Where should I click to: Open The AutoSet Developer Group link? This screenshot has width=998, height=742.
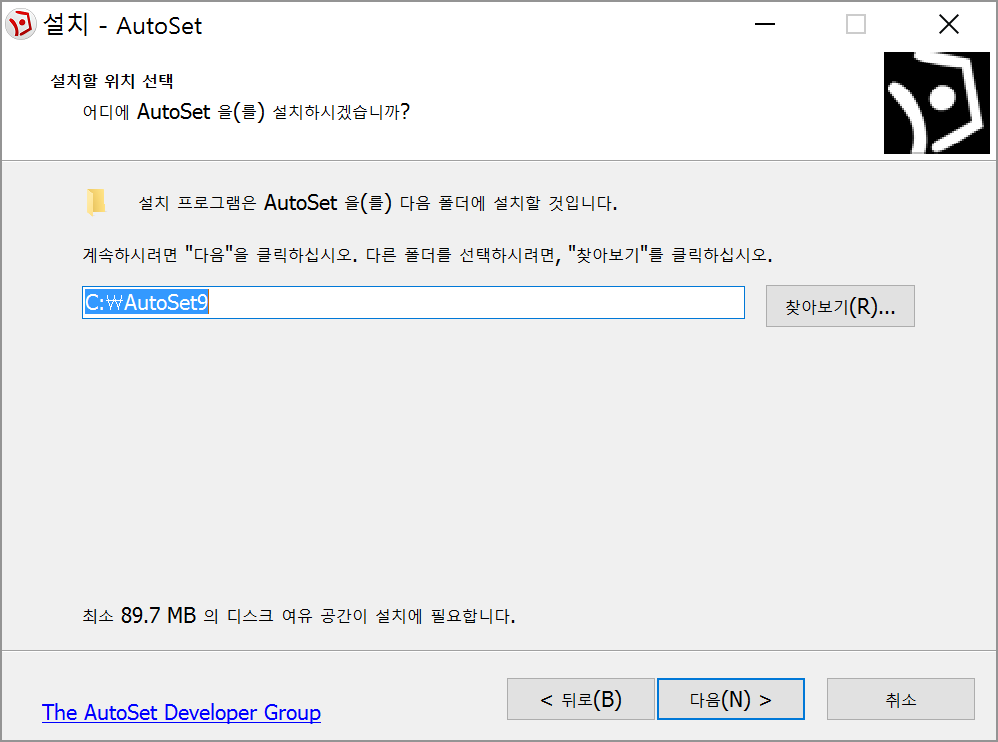[181, 713]
